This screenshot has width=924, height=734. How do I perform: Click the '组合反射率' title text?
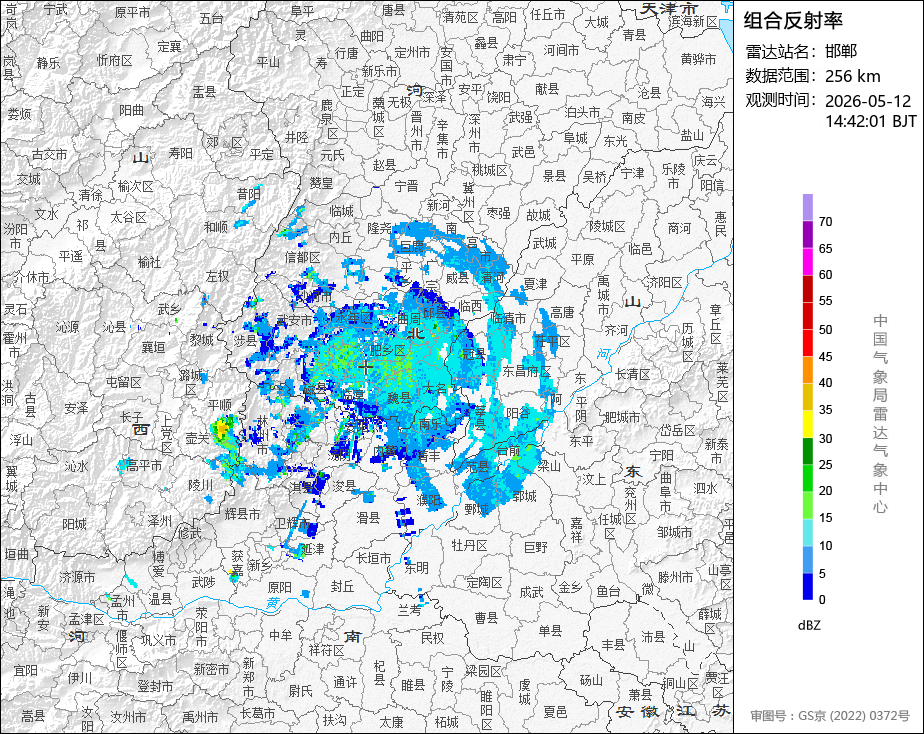(793, 21)
